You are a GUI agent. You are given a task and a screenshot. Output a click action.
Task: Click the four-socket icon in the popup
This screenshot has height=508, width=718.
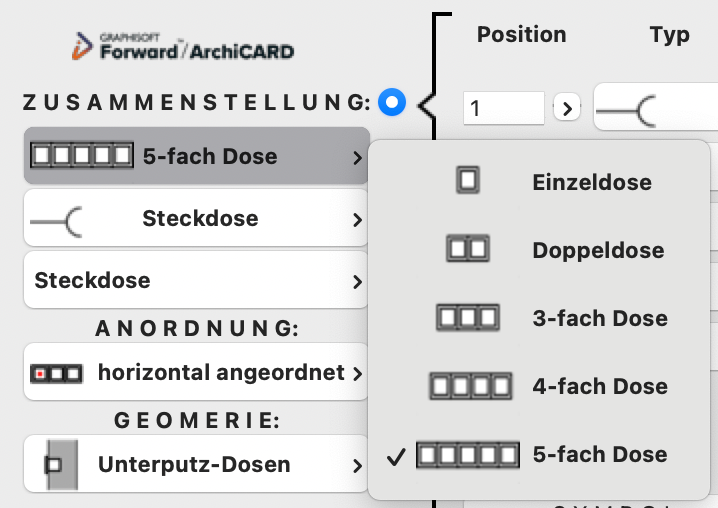tap(469, 386)
